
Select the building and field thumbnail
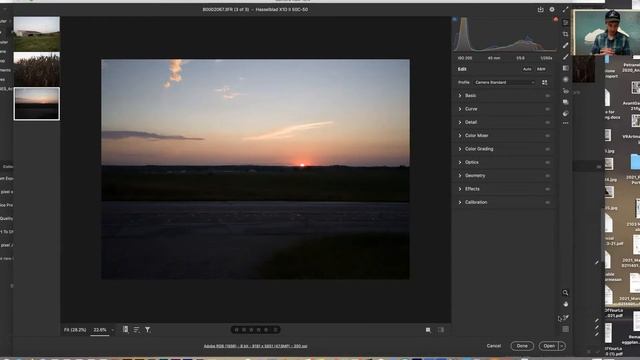pos(37,33)
